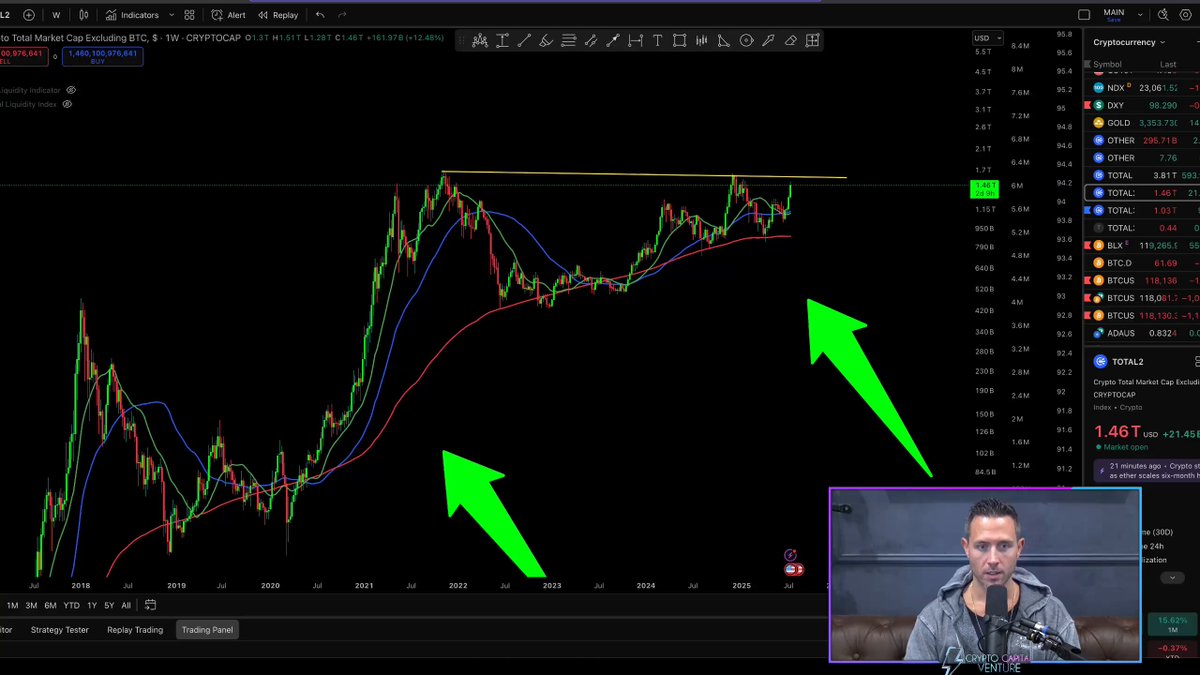The width and height of the screenshot is (1200, 675).
Task: Click the layout square icon top right
Action: pyautogui.click(x=1084, y=15)
